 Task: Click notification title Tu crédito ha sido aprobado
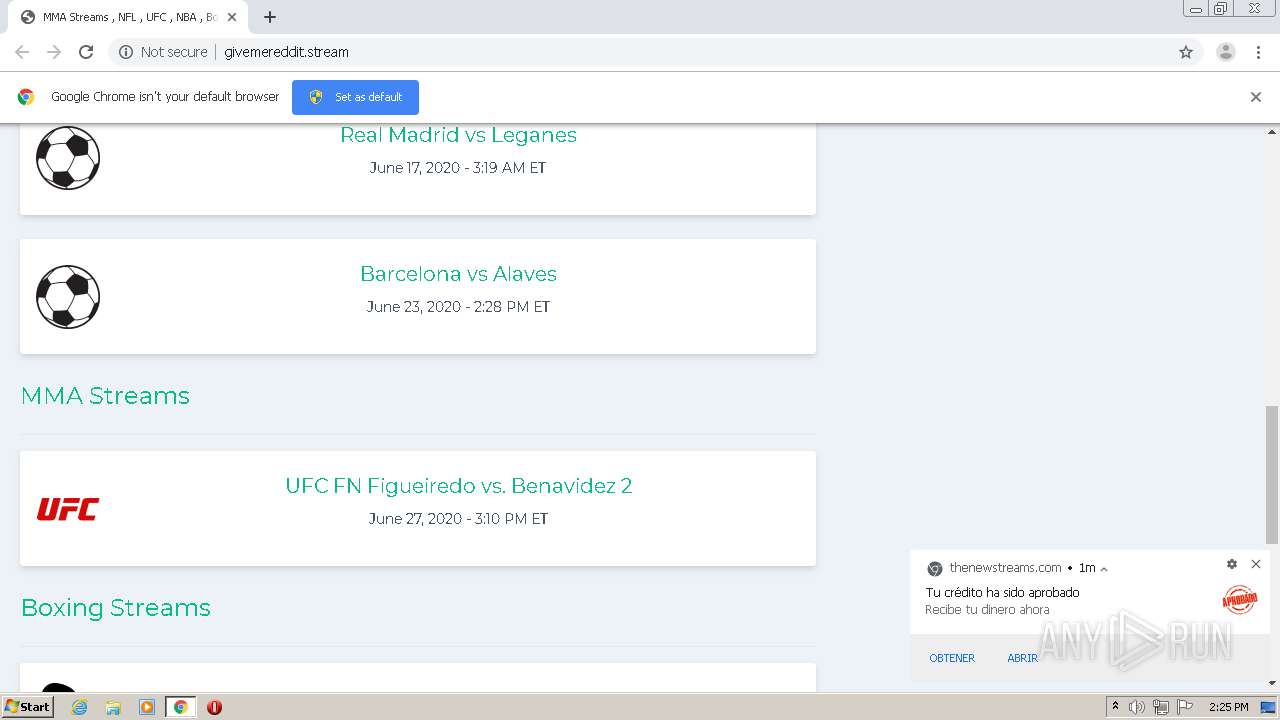click(1002, 593)
